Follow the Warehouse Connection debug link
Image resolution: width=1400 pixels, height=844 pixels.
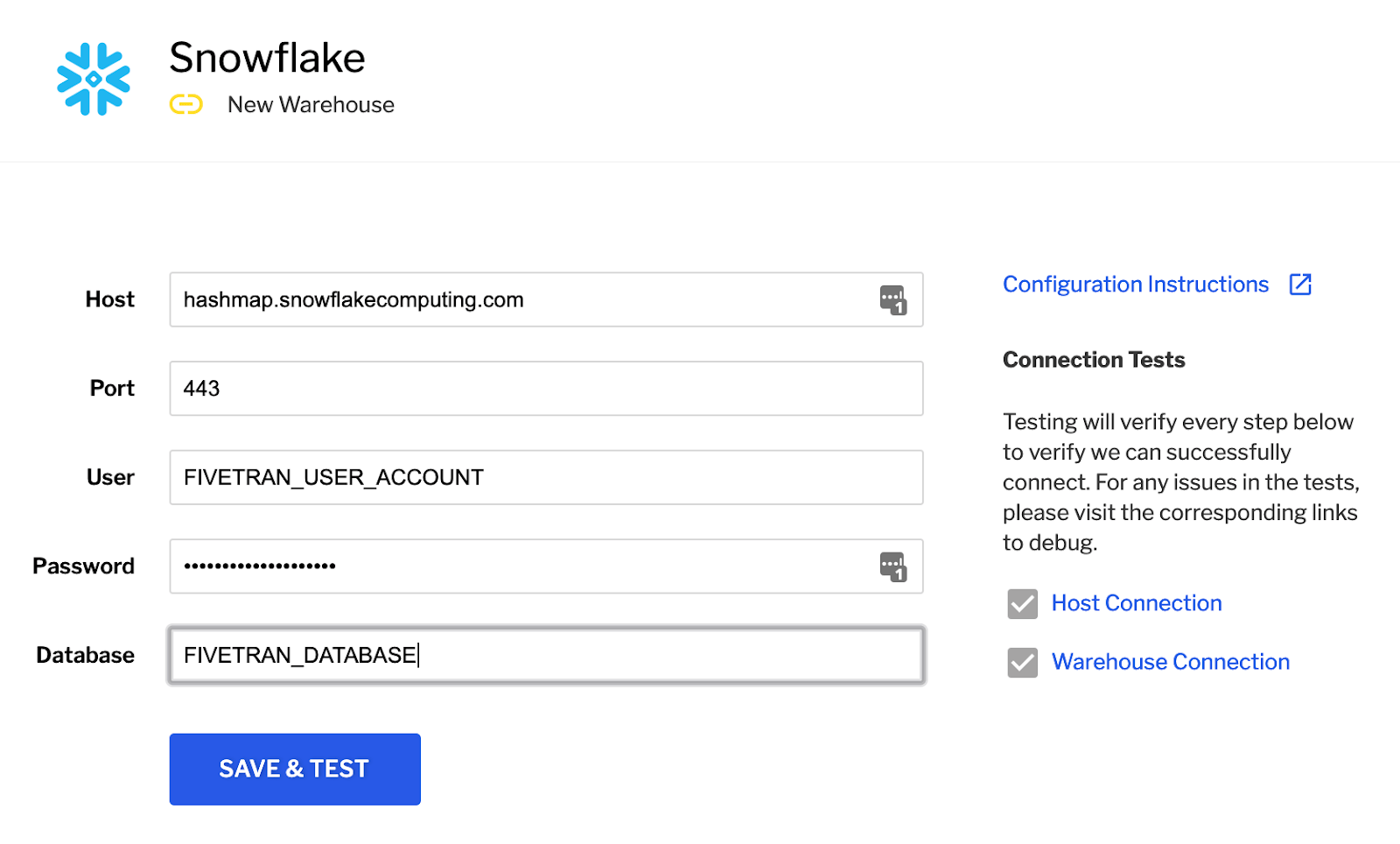(1170, 662)
